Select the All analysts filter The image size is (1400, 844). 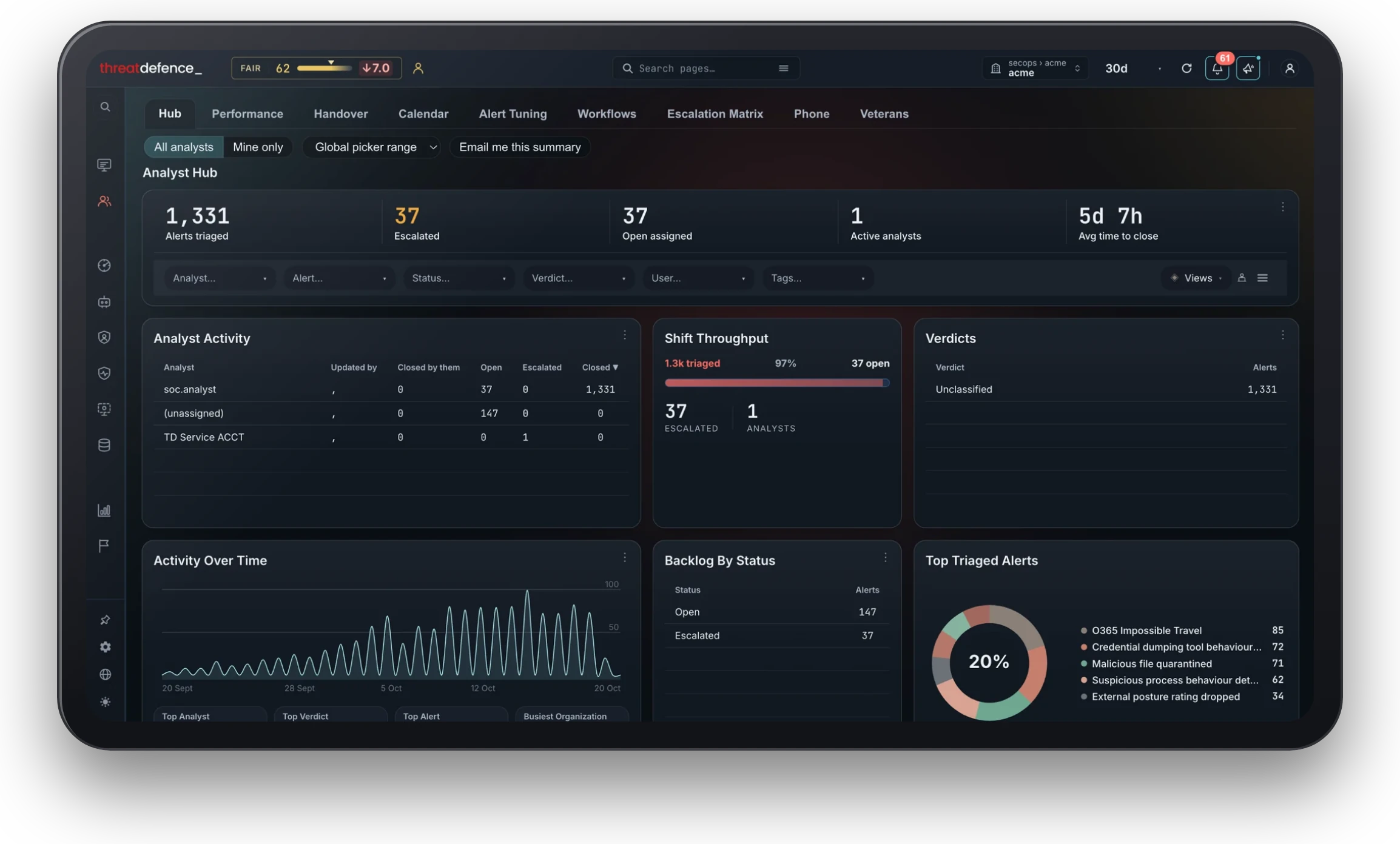point(183,147)
